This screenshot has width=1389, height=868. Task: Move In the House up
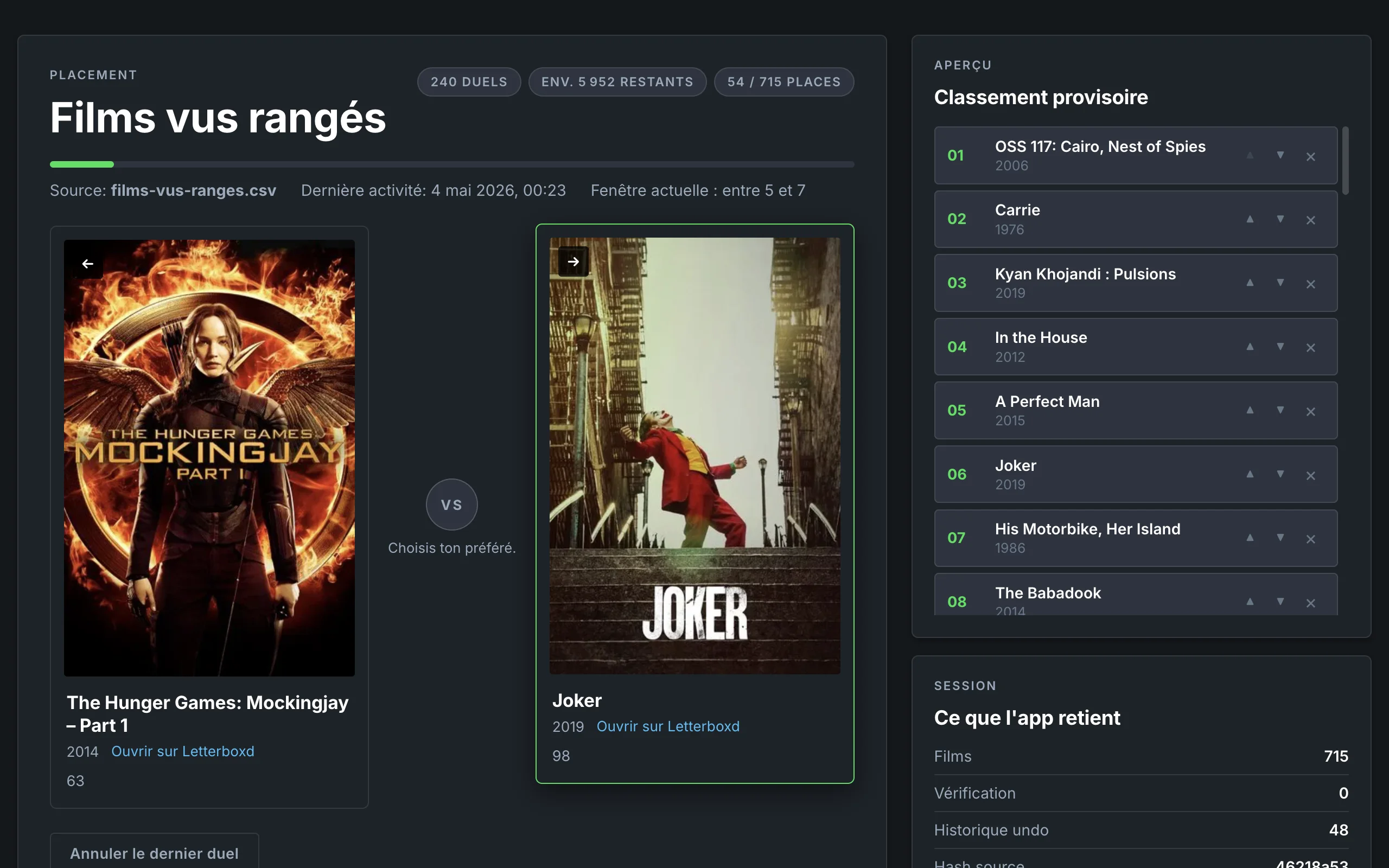click(1250, 347)
